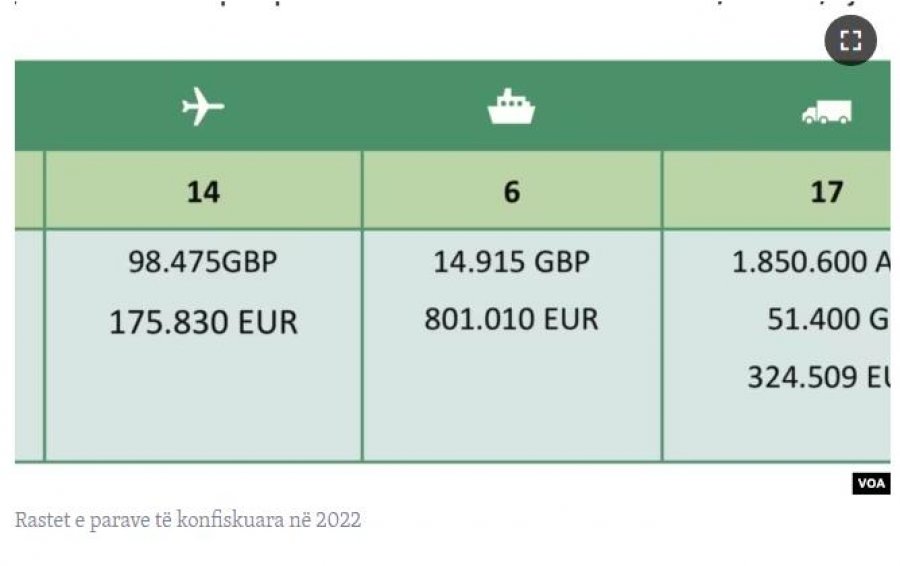Image resolution: width=900 pixels, height=566 pixels.
Task: Click the 801.010 EUR amount
Action: click(x=511, y=319)
